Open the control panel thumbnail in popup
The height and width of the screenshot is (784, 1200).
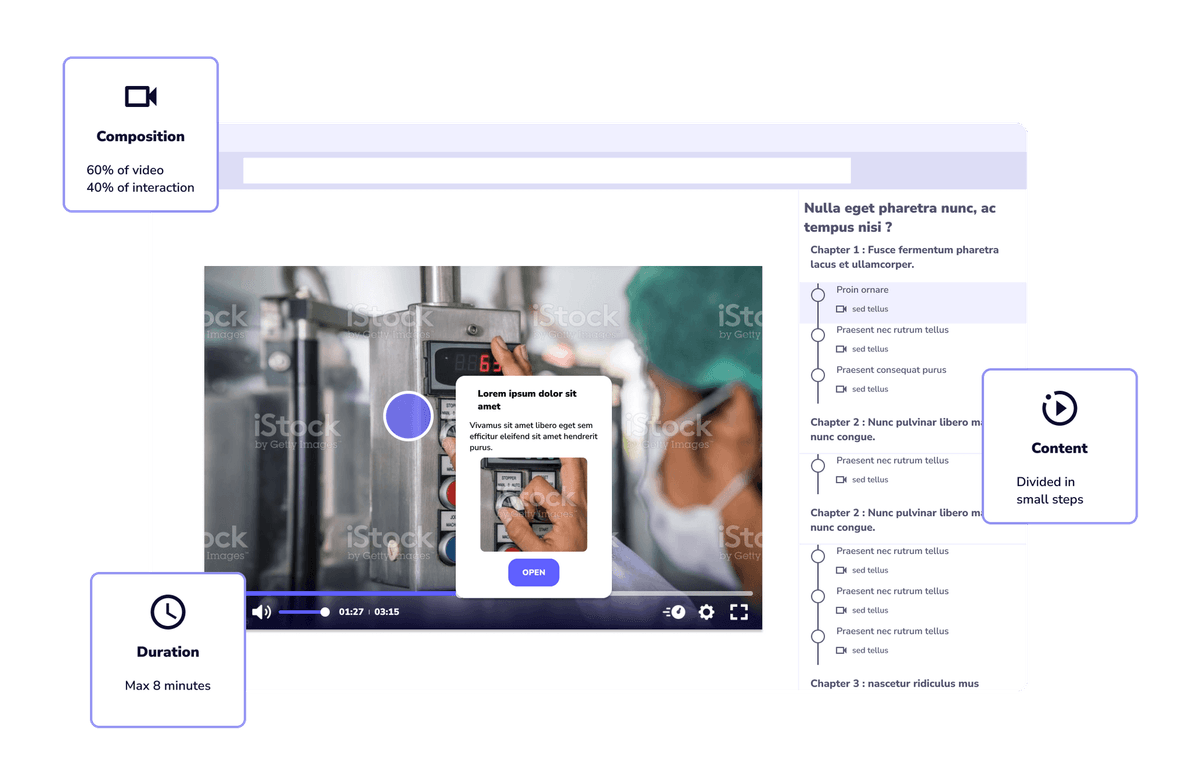click(533, 504)
